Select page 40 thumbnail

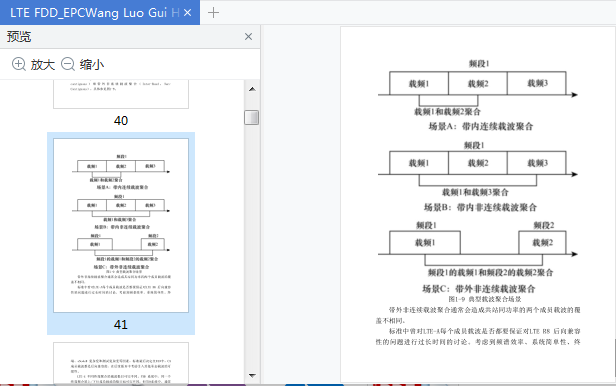[x=121, y=94]
